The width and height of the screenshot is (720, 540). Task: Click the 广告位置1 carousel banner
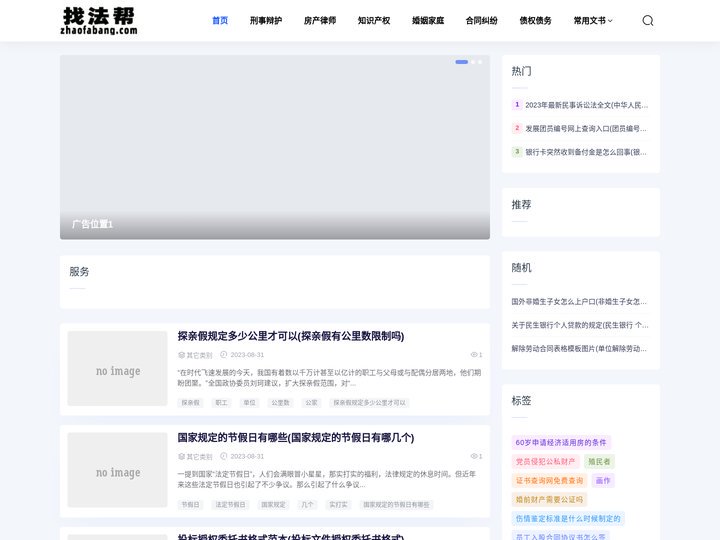click(275, 147)
